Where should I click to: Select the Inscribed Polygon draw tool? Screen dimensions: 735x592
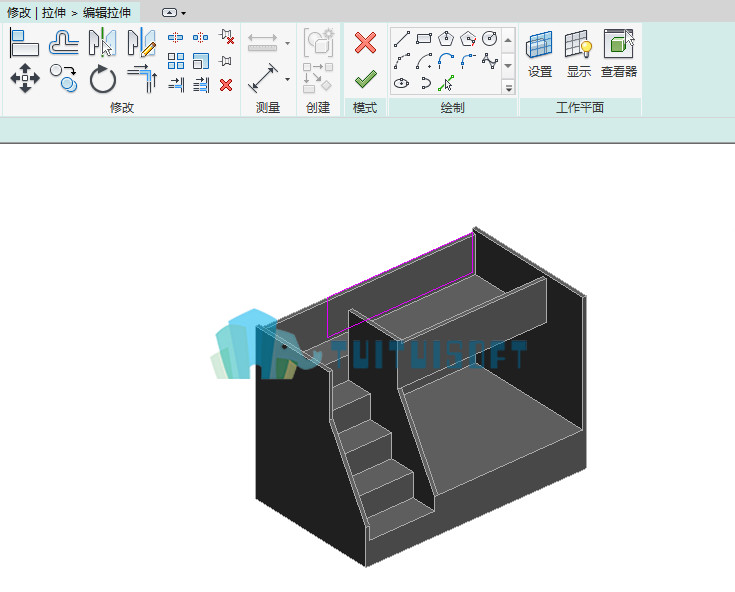click(446, 38)
